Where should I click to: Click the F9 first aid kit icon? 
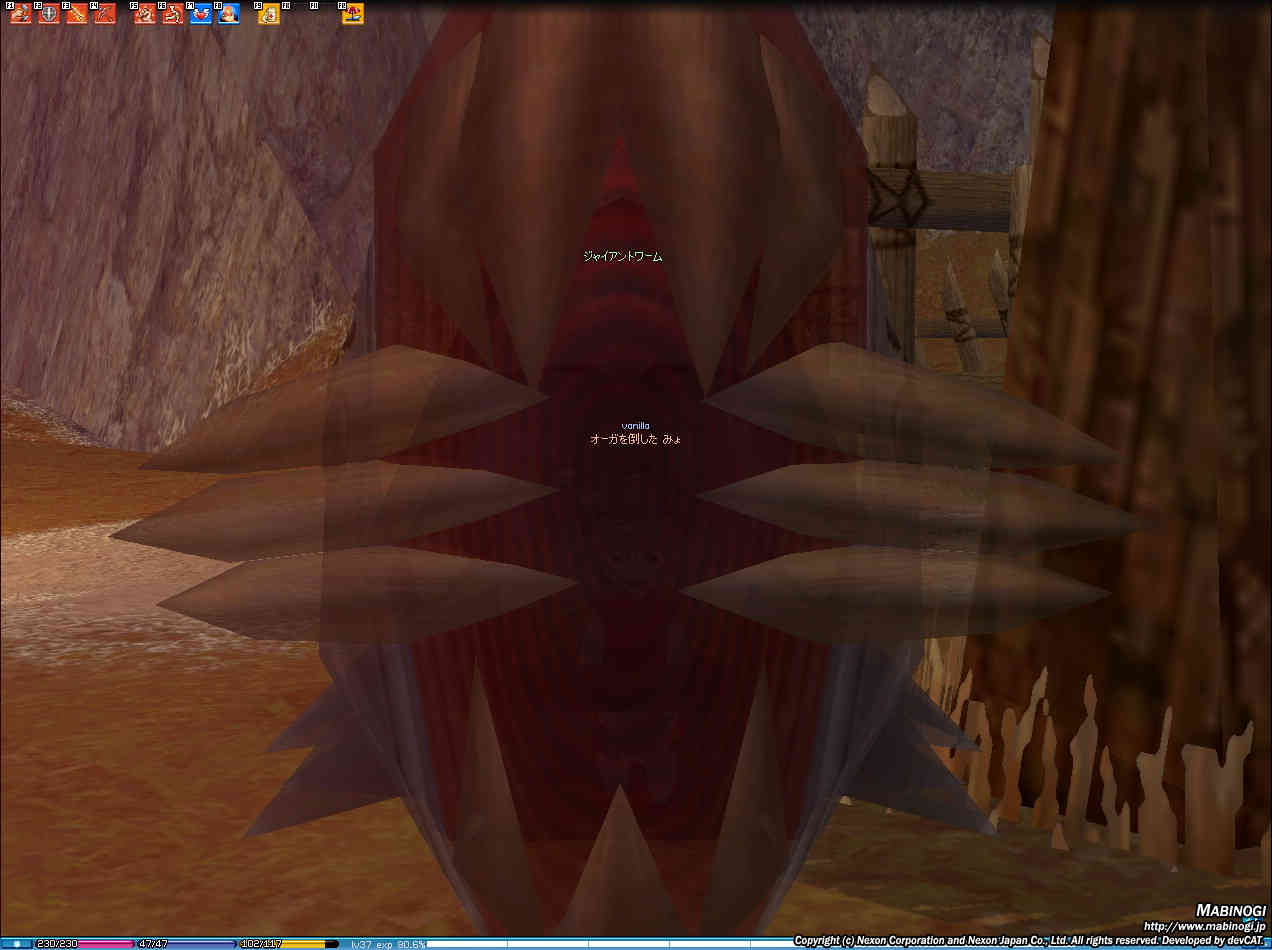[269, 14]
